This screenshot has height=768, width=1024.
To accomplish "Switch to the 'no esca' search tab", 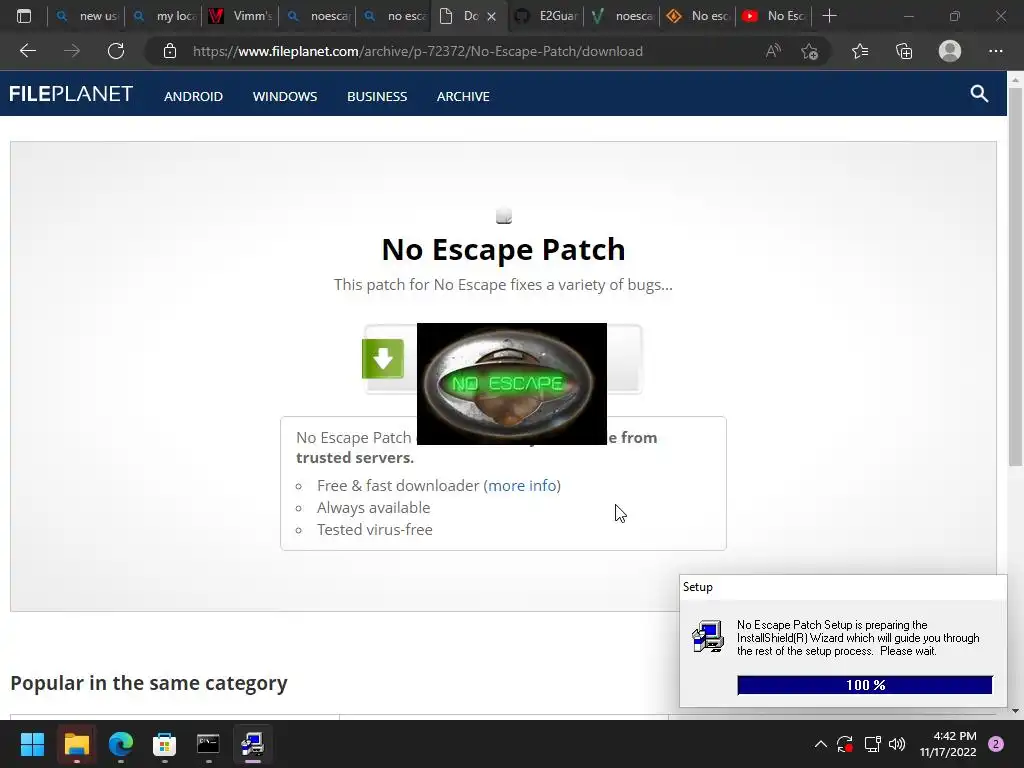I will point(394,16).
